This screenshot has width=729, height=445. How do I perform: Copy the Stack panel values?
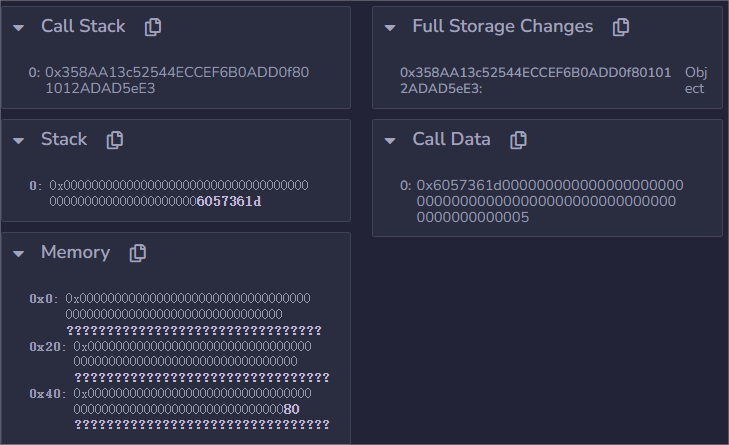click(115, 140)
